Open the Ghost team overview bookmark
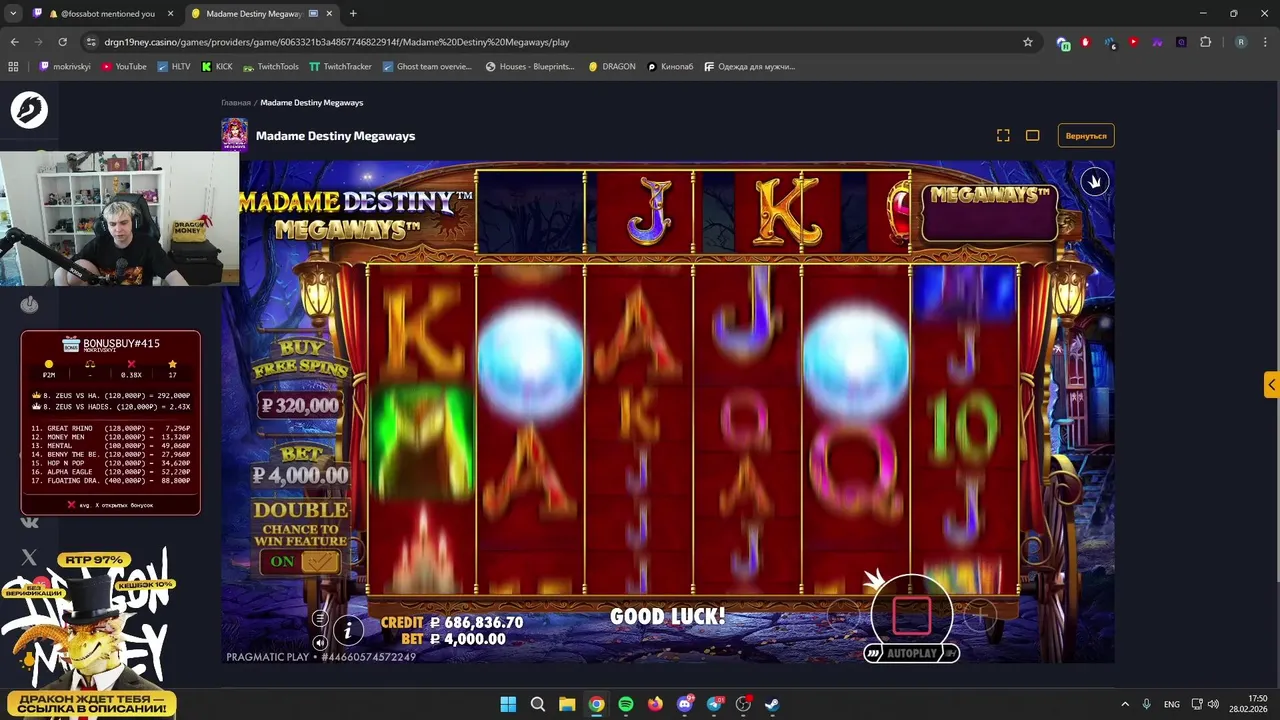Image resolution: width=1280 pixels, height=720 pixels. [x=427, y=66]
